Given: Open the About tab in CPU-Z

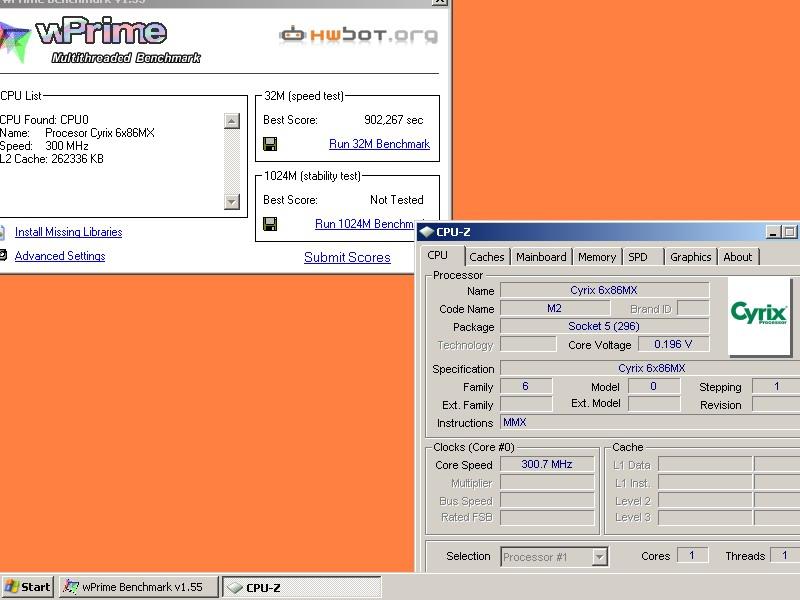Looking at the screenshot, I should click(x=738, y=257).
